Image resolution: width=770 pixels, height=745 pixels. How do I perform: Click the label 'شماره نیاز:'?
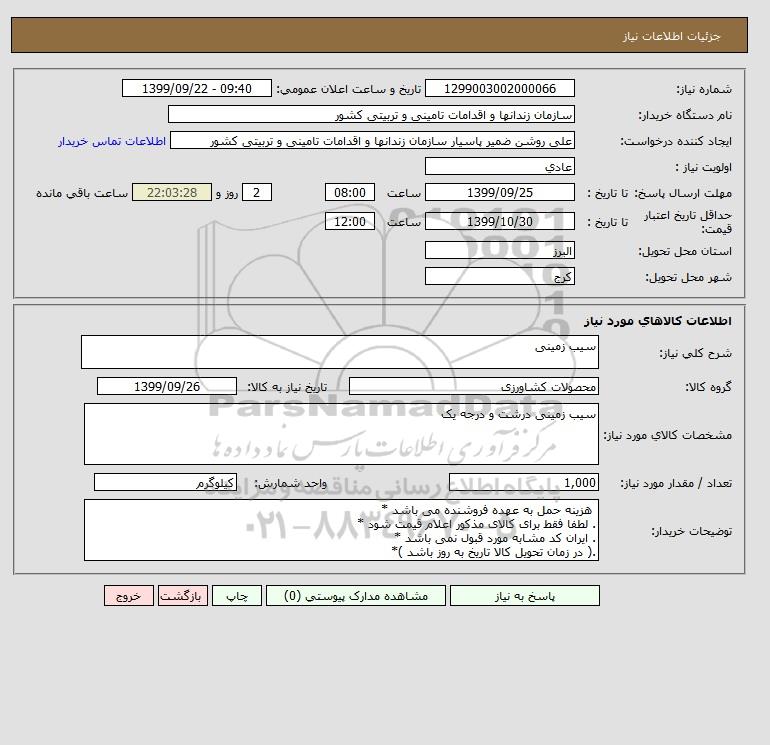[704, 89]
